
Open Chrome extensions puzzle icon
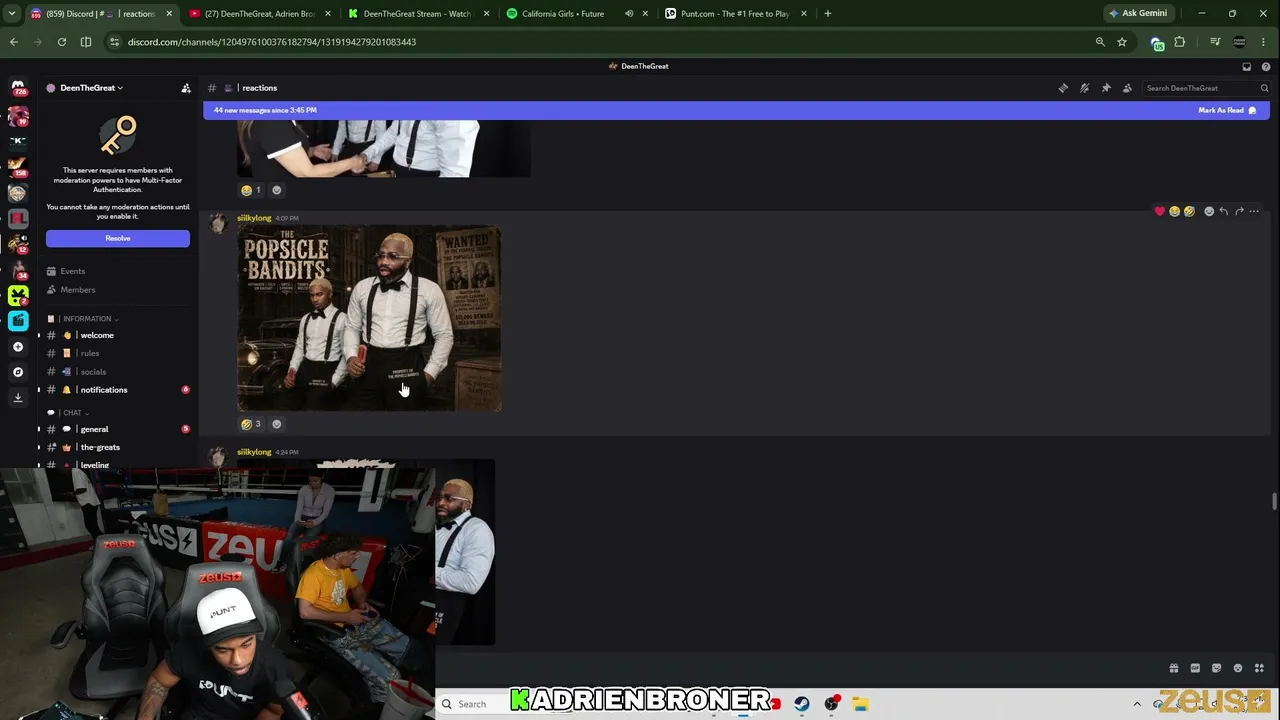coord(1180,42)
